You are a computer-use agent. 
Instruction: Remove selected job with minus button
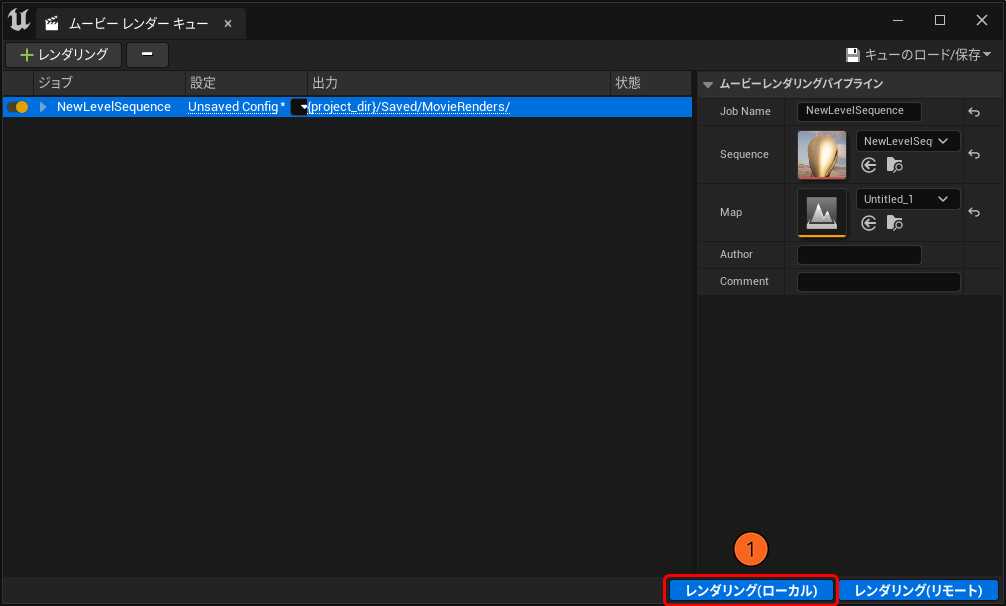[147, 55]
